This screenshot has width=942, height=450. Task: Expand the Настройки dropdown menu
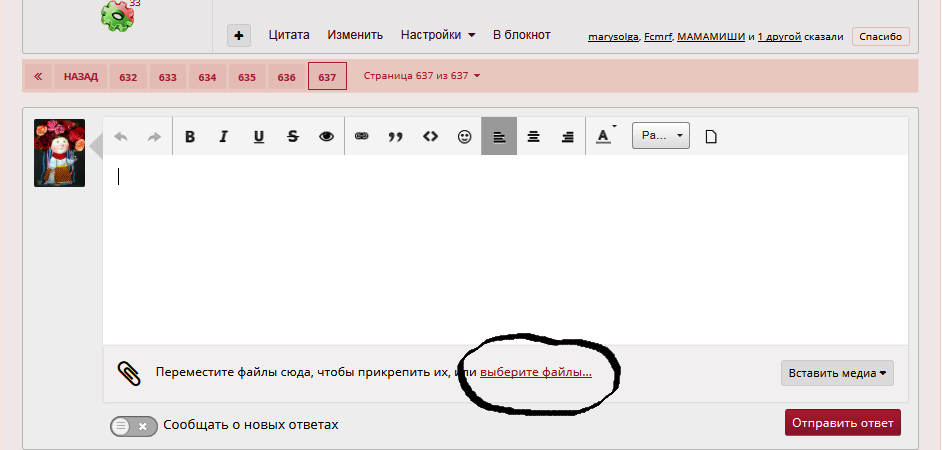pyautogui.click(x=438, y=35)
